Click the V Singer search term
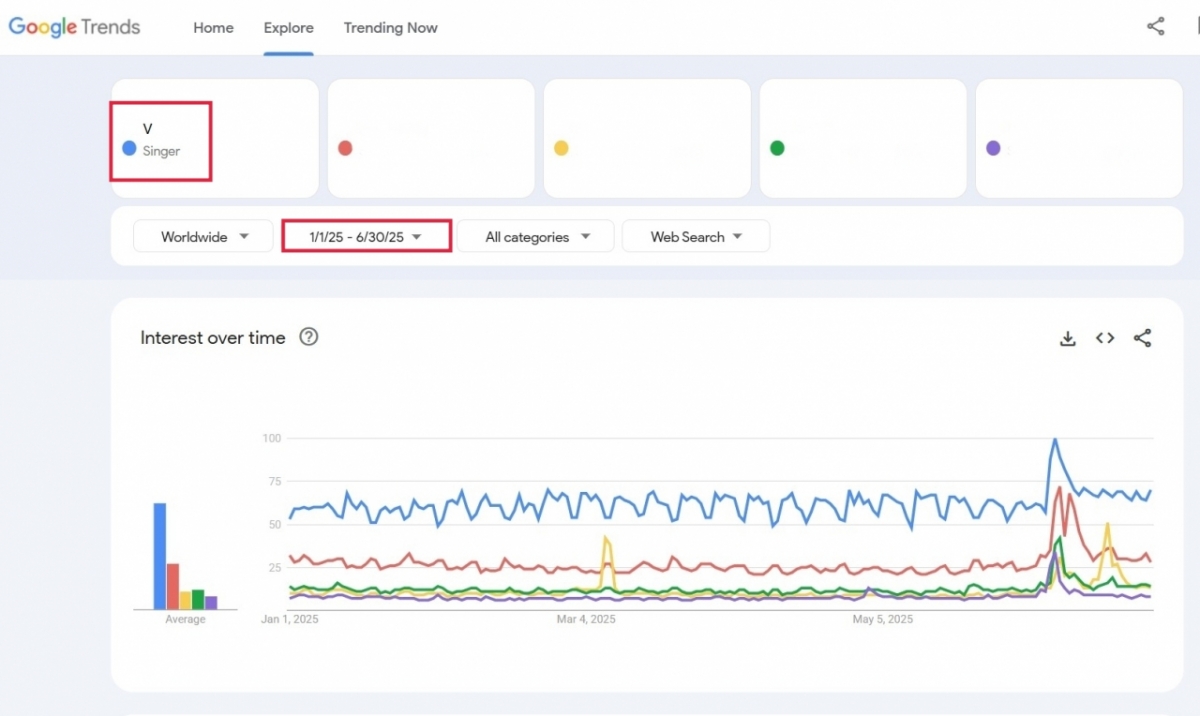The image size is (1200, 716). click(160, 140)
